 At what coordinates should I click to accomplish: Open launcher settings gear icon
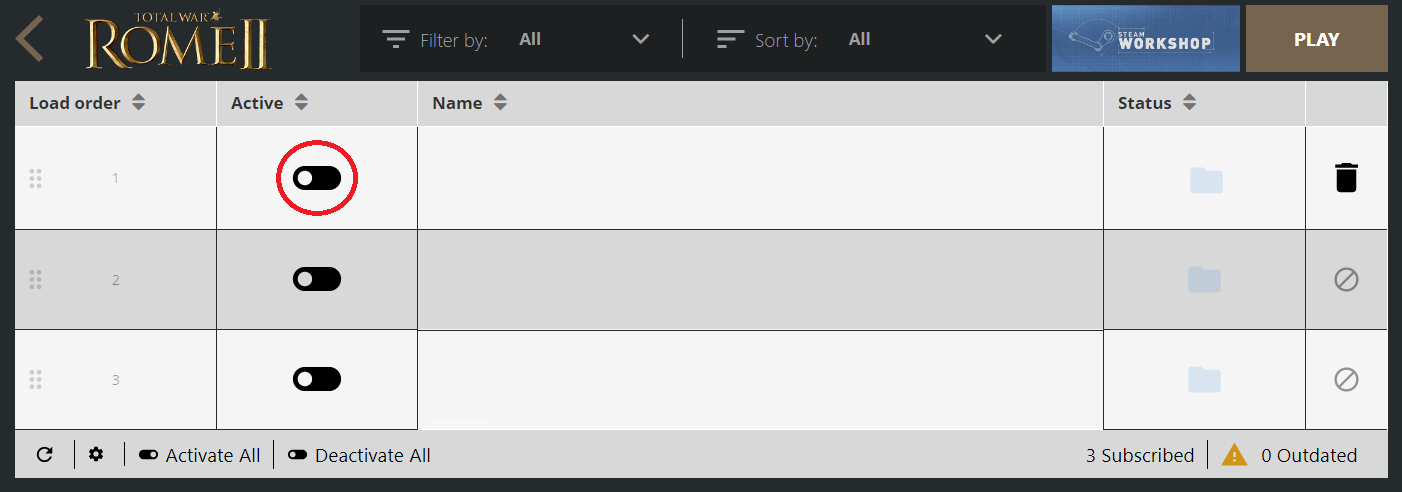[x=96, y=455]
